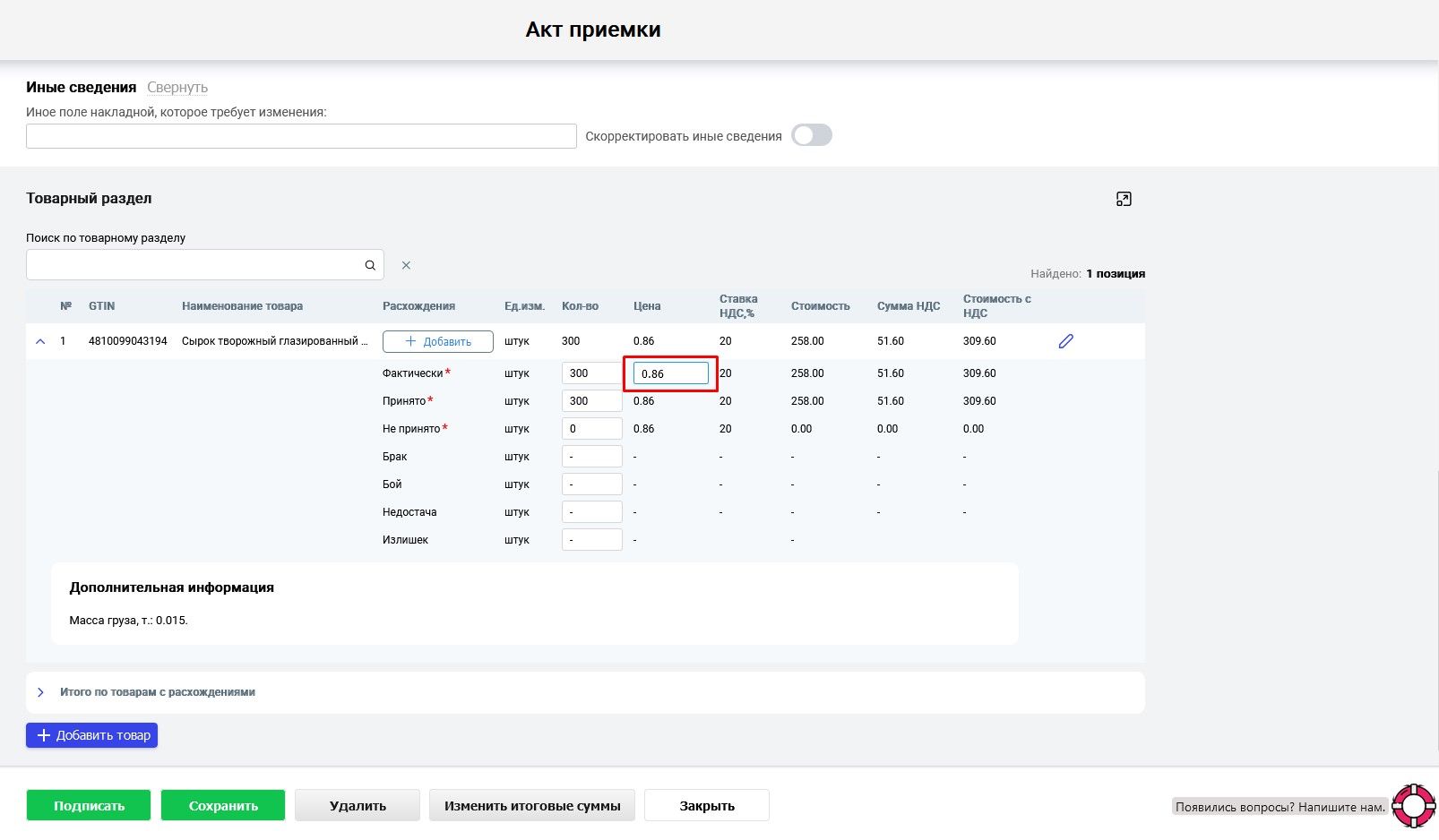
Task: Expand the product table to fullscreen
Action: [x=1124, y=199]
